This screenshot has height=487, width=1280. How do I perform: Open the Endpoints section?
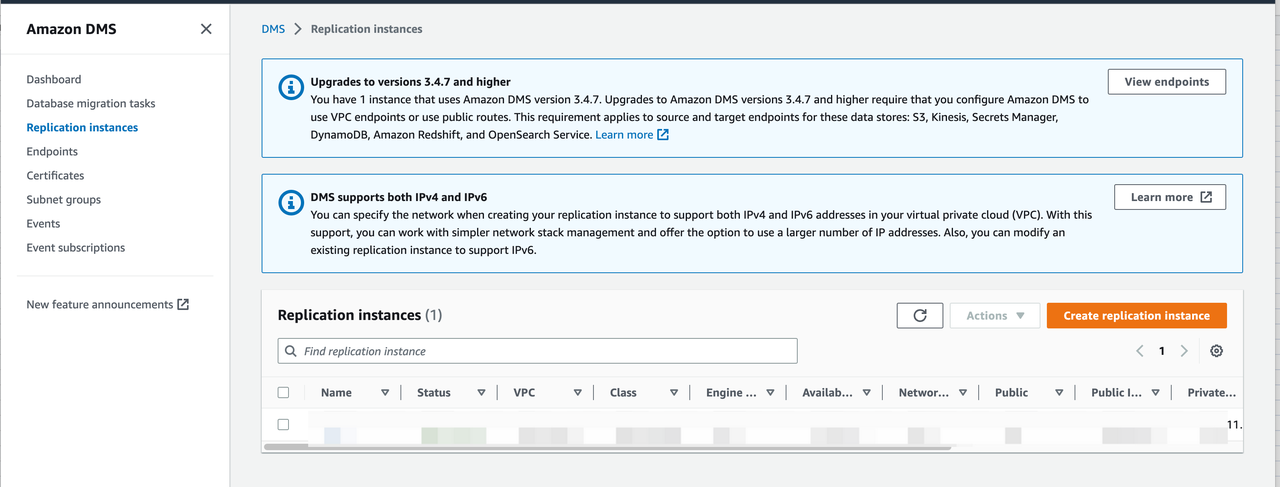pyautogui.click(x=52, y=151)
